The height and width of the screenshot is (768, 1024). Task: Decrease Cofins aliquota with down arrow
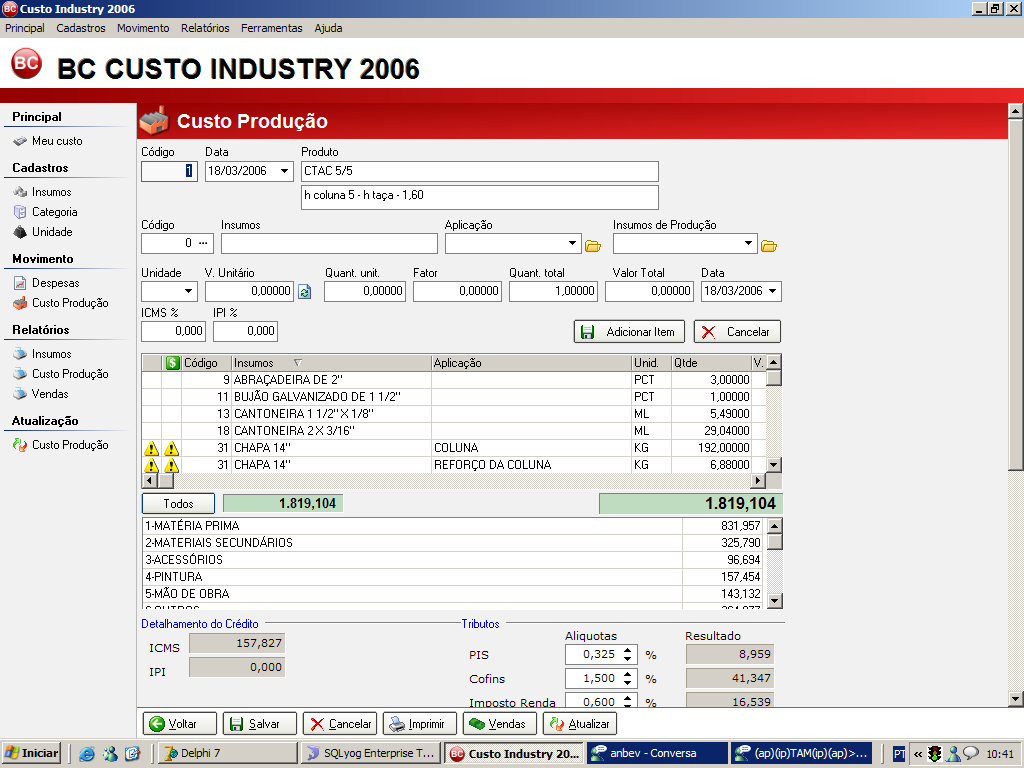(x=628, y=683)
